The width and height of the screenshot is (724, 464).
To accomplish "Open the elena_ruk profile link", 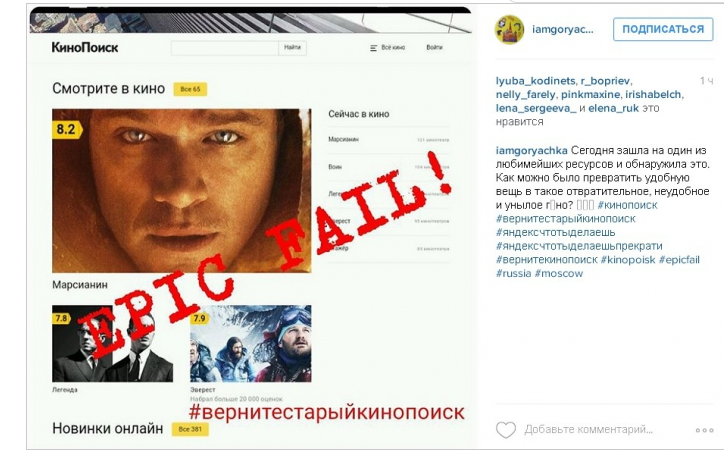I will click(x=613, y=108).
